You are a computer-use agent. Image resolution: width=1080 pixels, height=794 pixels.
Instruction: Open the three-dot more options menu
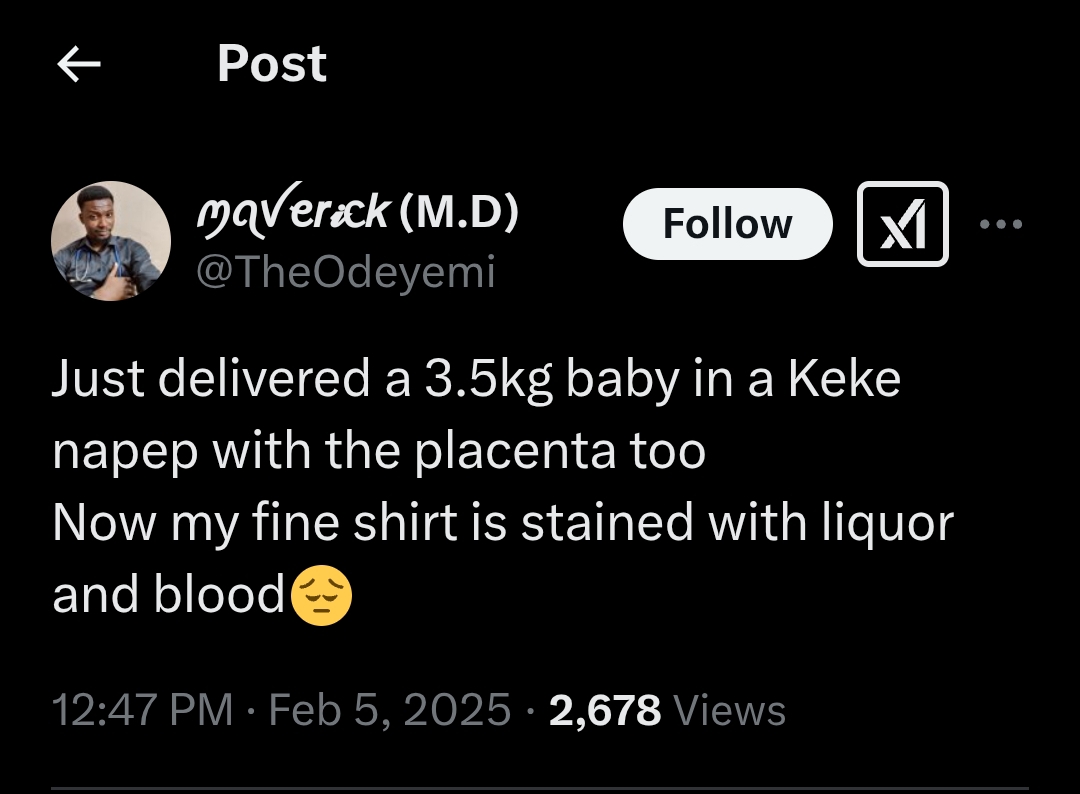coord(1001,224)
